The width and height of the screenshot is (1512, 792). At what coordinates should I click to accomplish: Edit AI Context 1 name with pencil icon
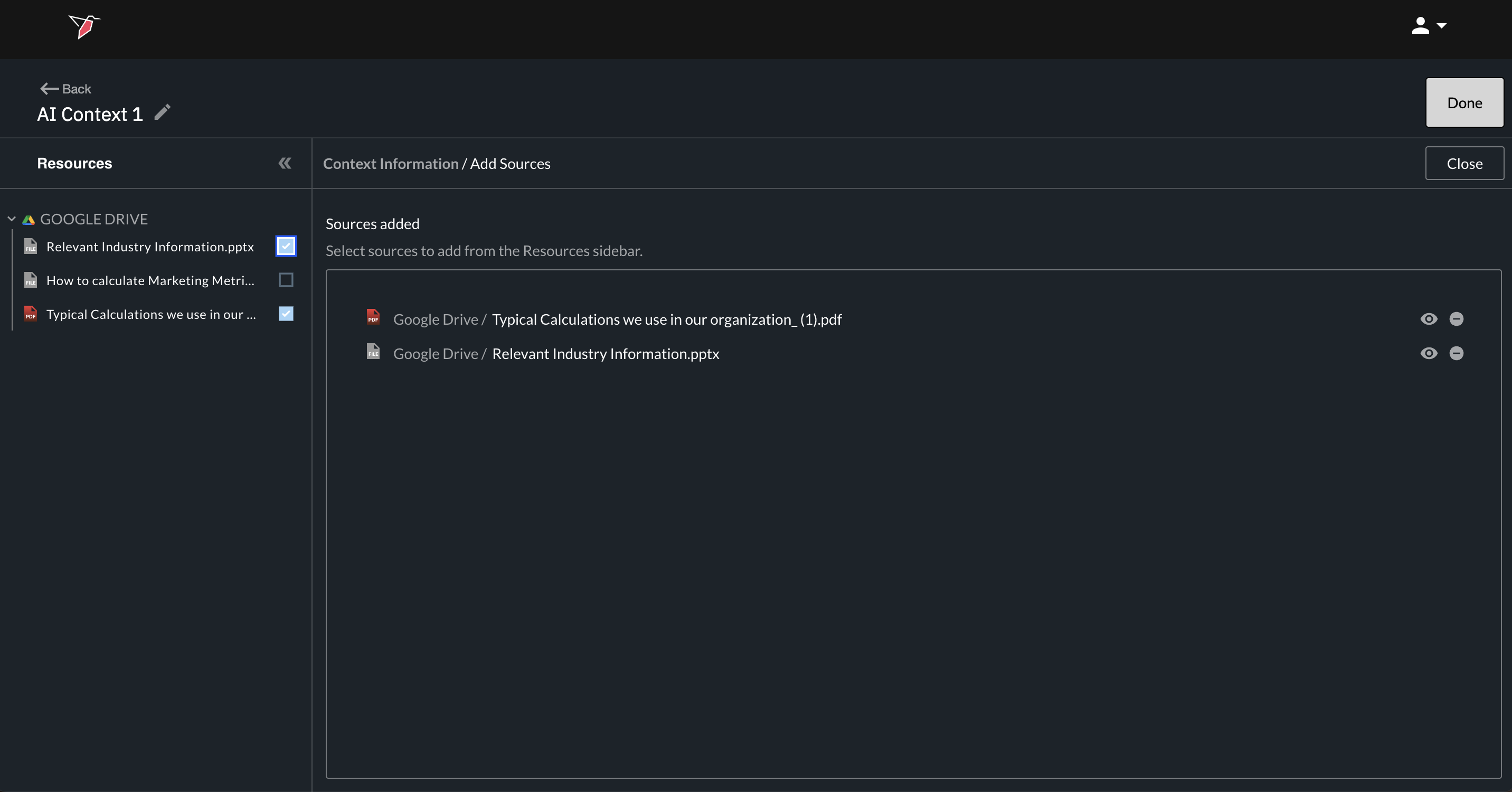pos(163,112)
